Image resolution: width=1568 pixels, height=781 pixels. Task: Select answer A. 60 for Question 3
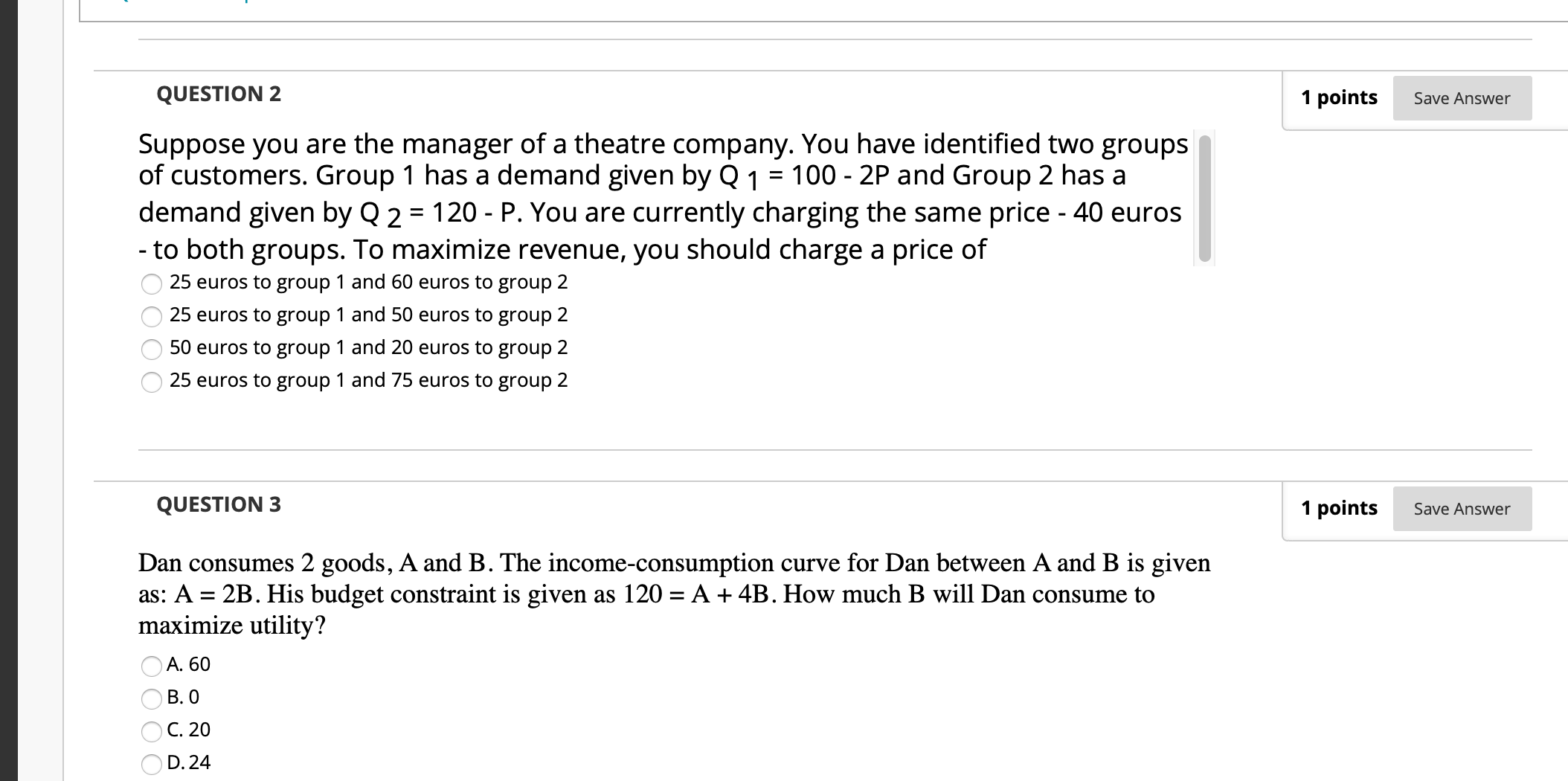pos(152,666)
